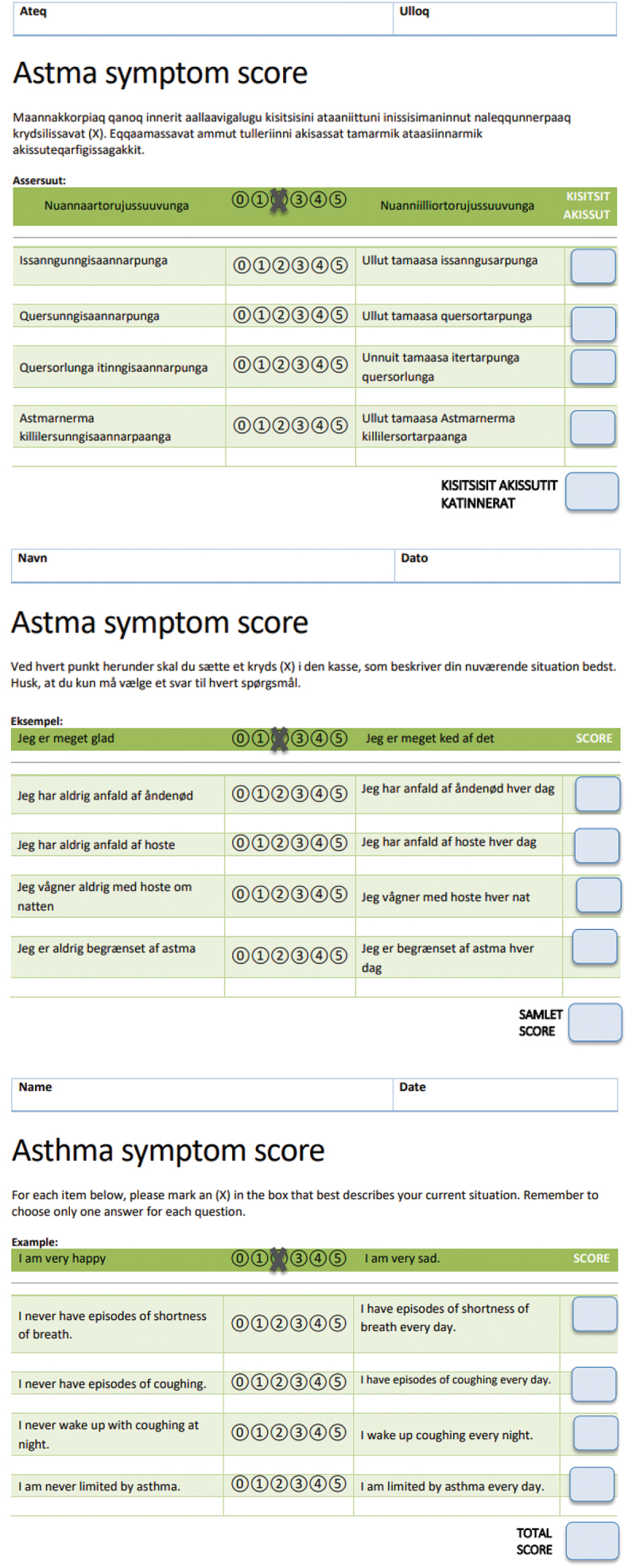
Task: Click into the Dato field
Action: pos(506,566)
